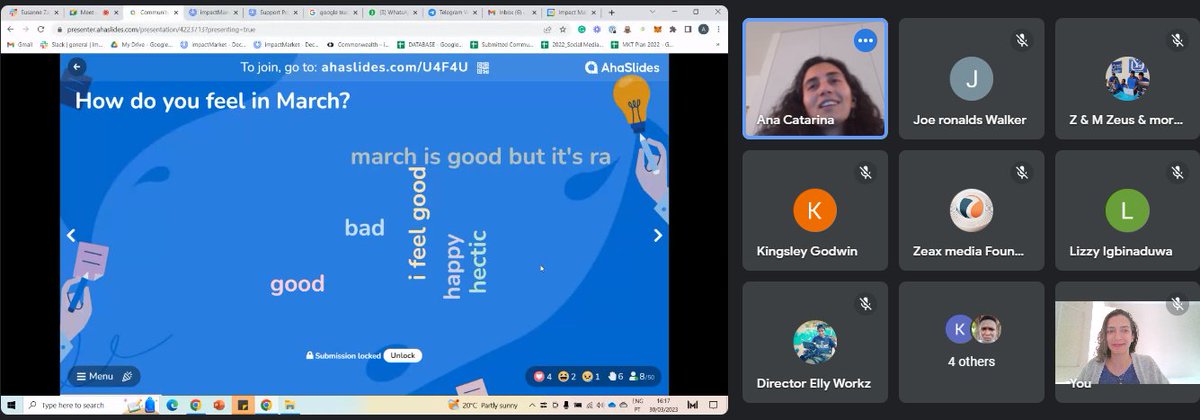Open the Windows Start menu
This screenshot has height=420, width=1200.
click(x=10, y=405)
